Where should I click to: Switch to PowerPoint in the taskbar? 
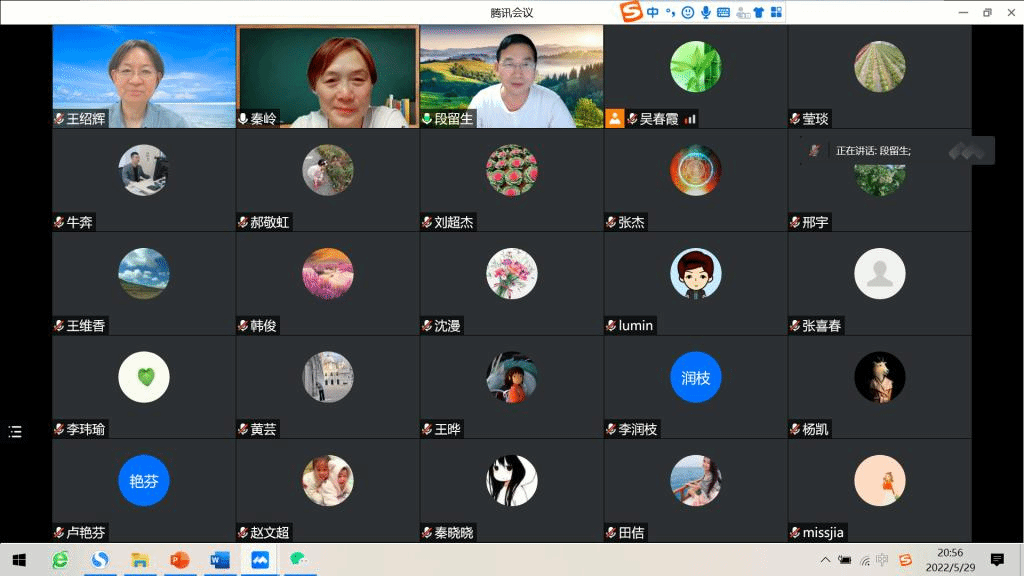coord(180,559)
